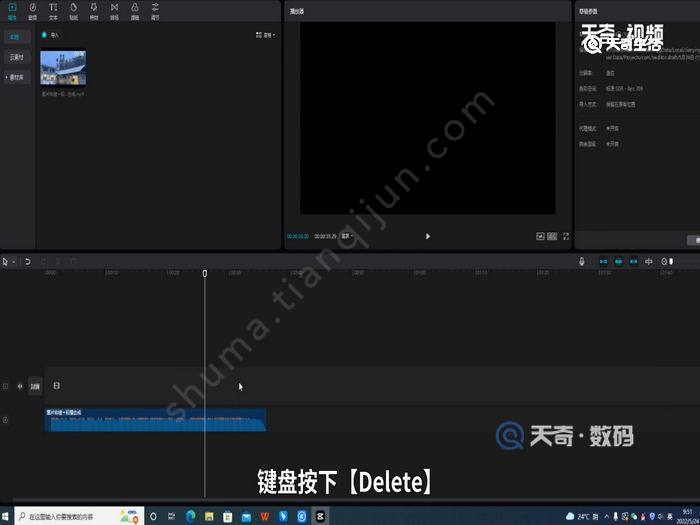Viewport: 700px width, 525px height.
Task: Enter fullscreen preview mode
Action: 566,236
